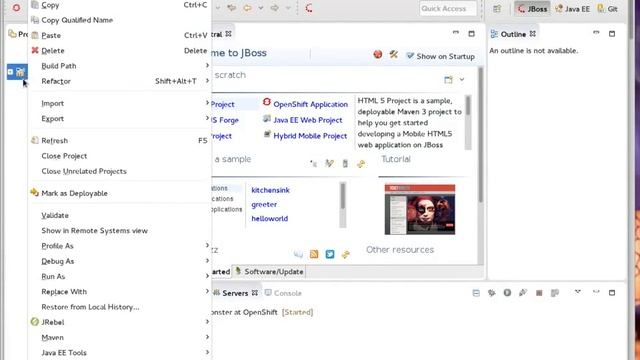Open the Export submenu
Viewport: 640px width, 360px height.
pos(119,119)
